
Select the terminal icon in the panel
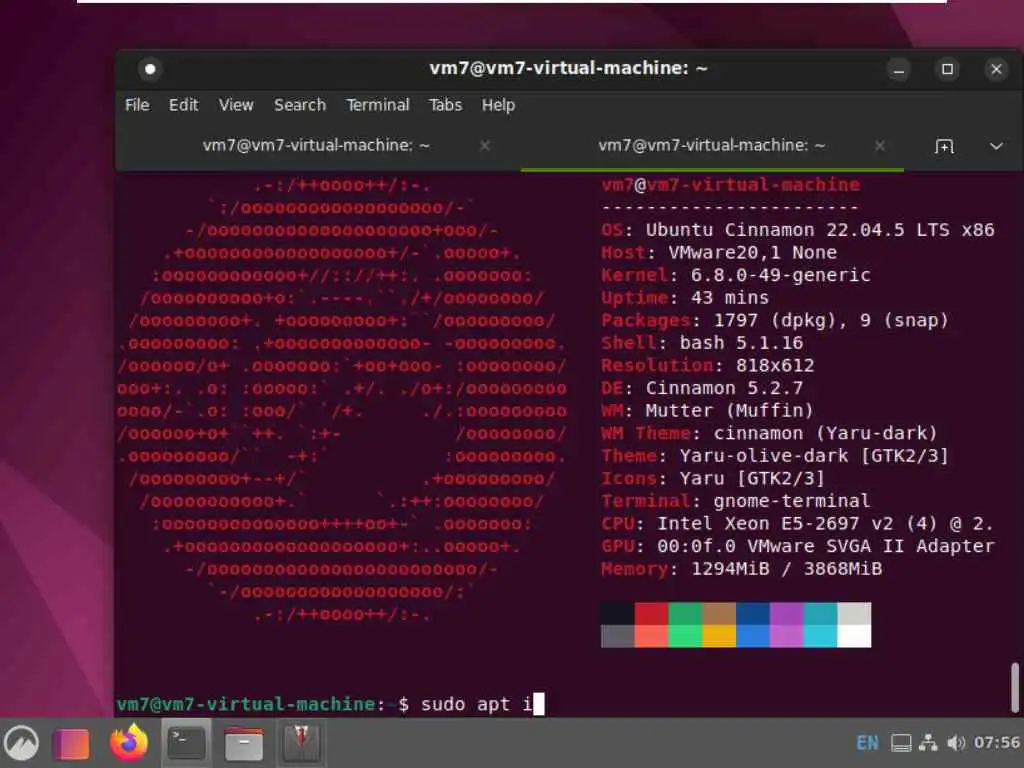point(186,743)
